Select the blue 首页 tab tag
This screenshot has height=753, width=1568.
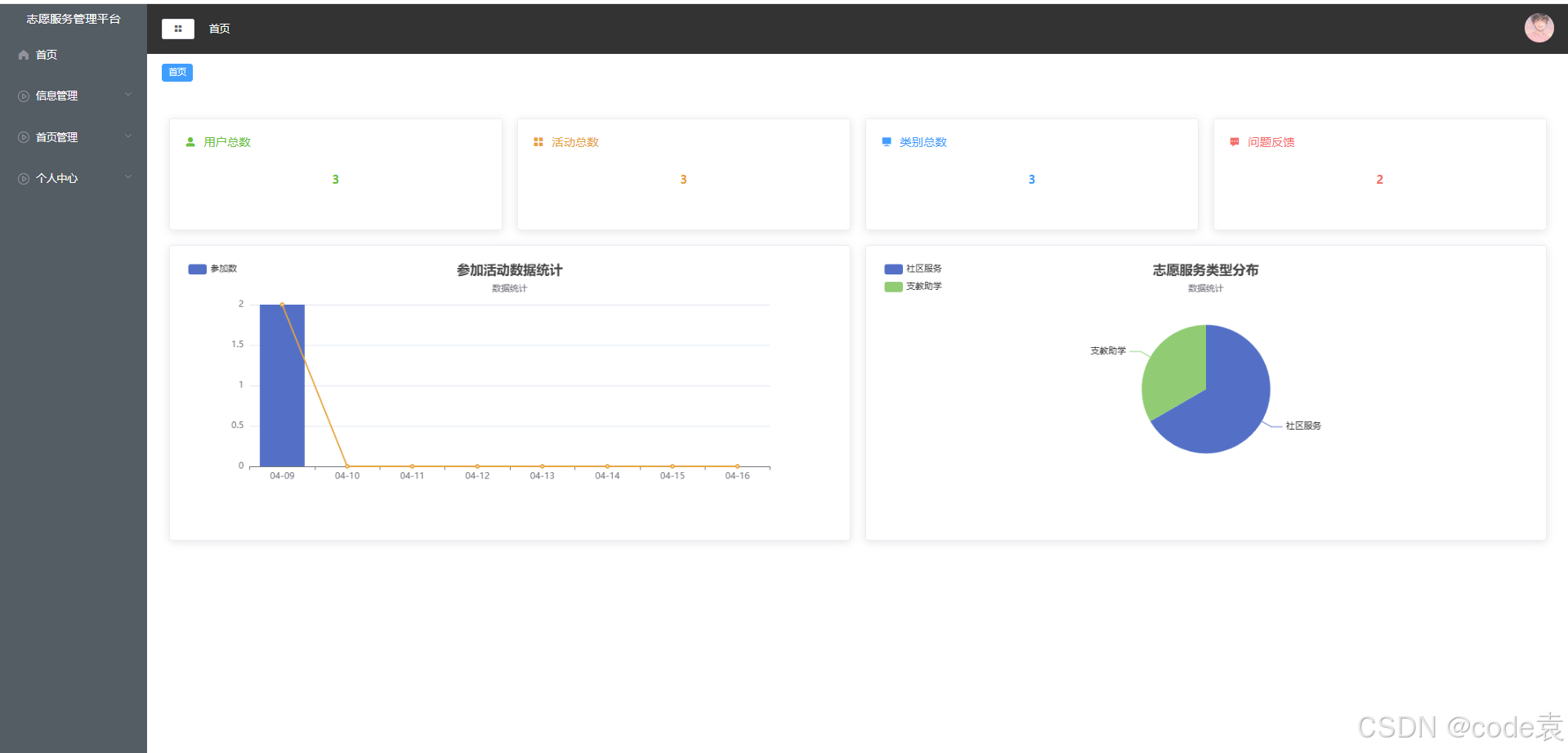coord(177,73)
